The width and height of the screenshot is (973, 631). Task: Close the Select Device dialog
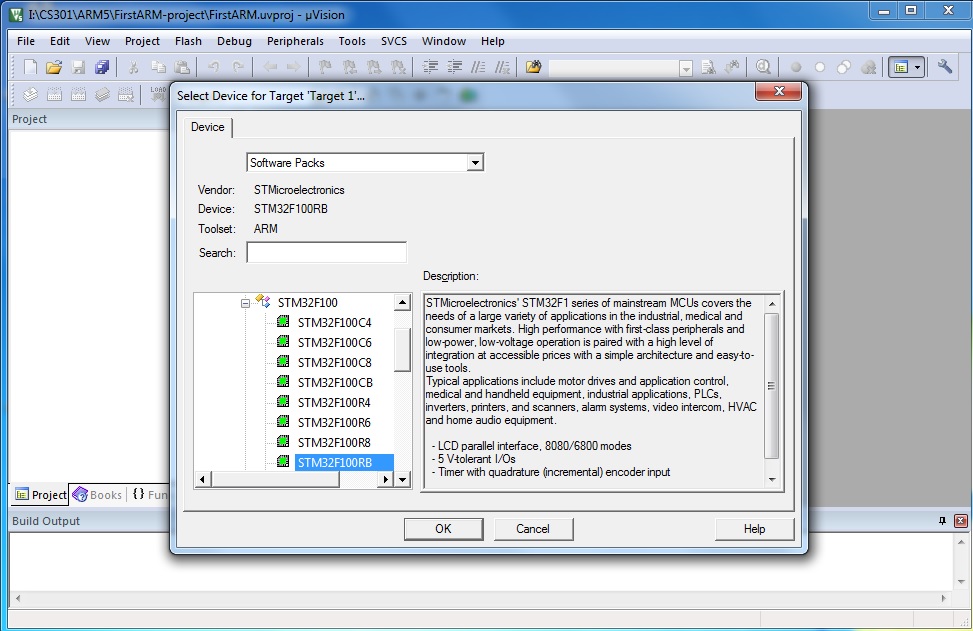point(779,91)
